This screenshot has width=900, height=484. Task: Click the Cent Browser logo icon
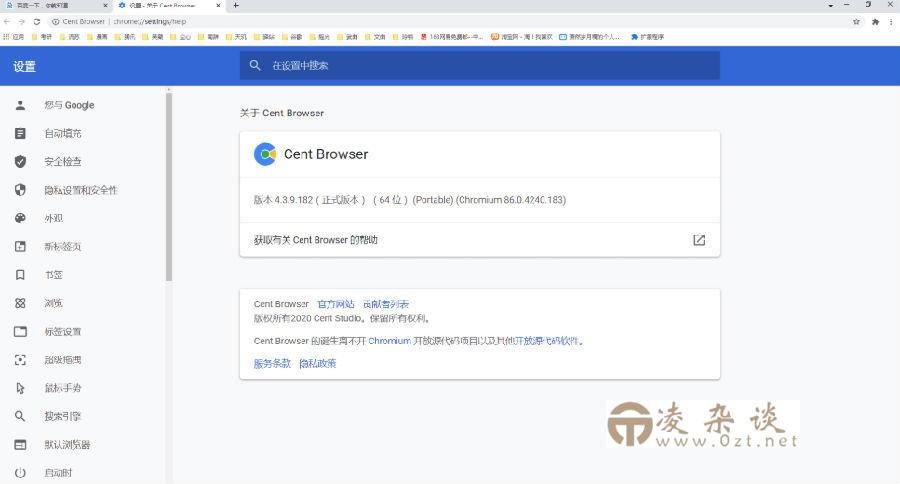tap(265, 154)
